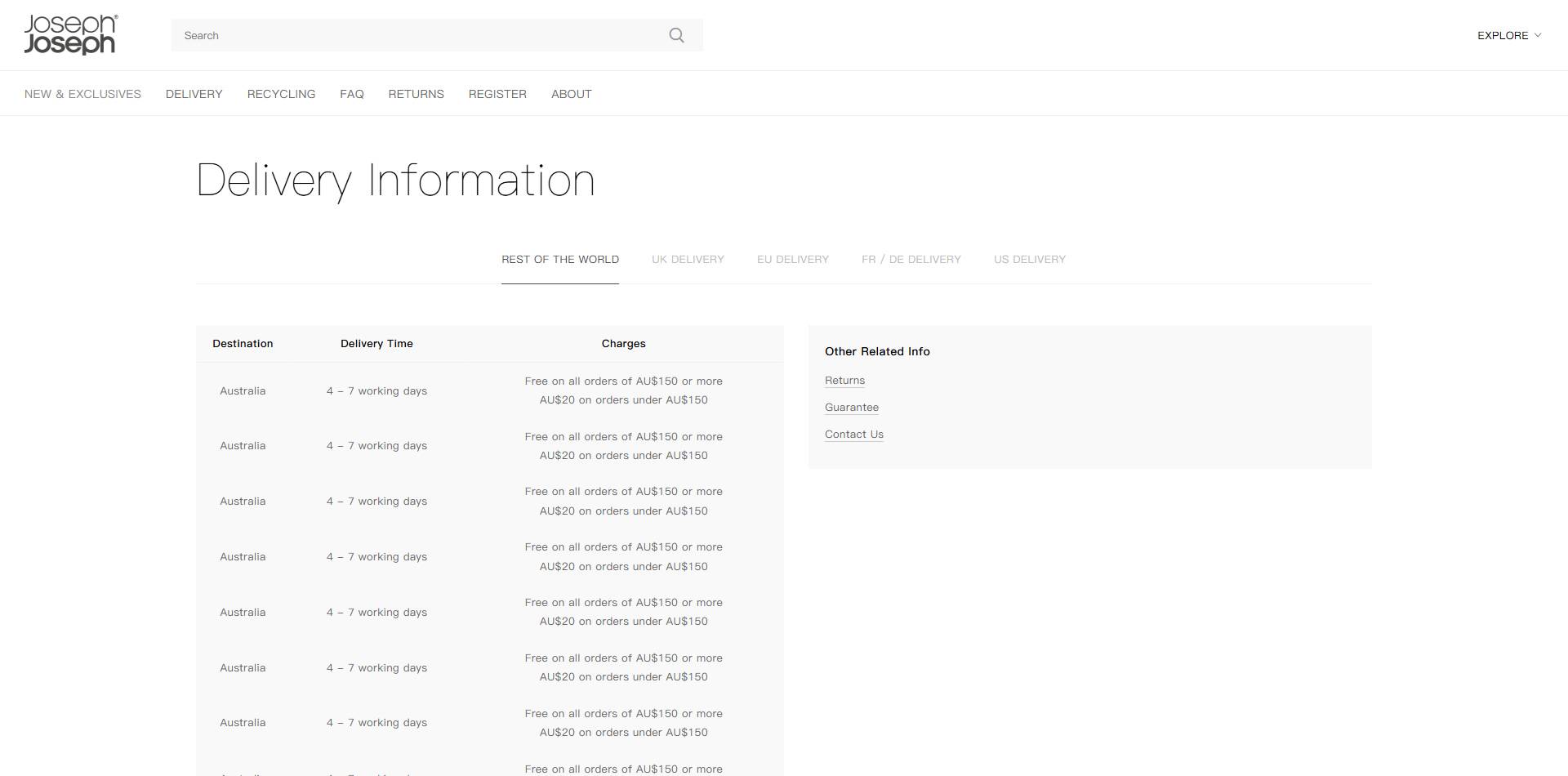Open the Contact Us link
Screen dimensions: 1568x776
pyautogui.click(x=854, y=435)
